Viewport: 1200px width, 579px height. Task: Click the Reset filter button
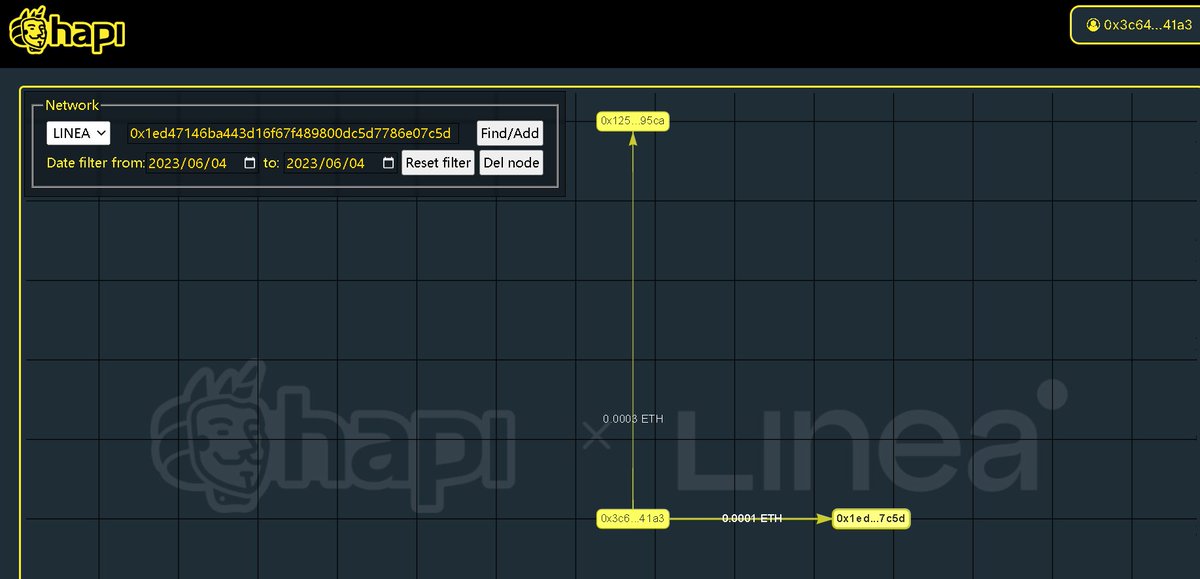[x=438, y=163]
